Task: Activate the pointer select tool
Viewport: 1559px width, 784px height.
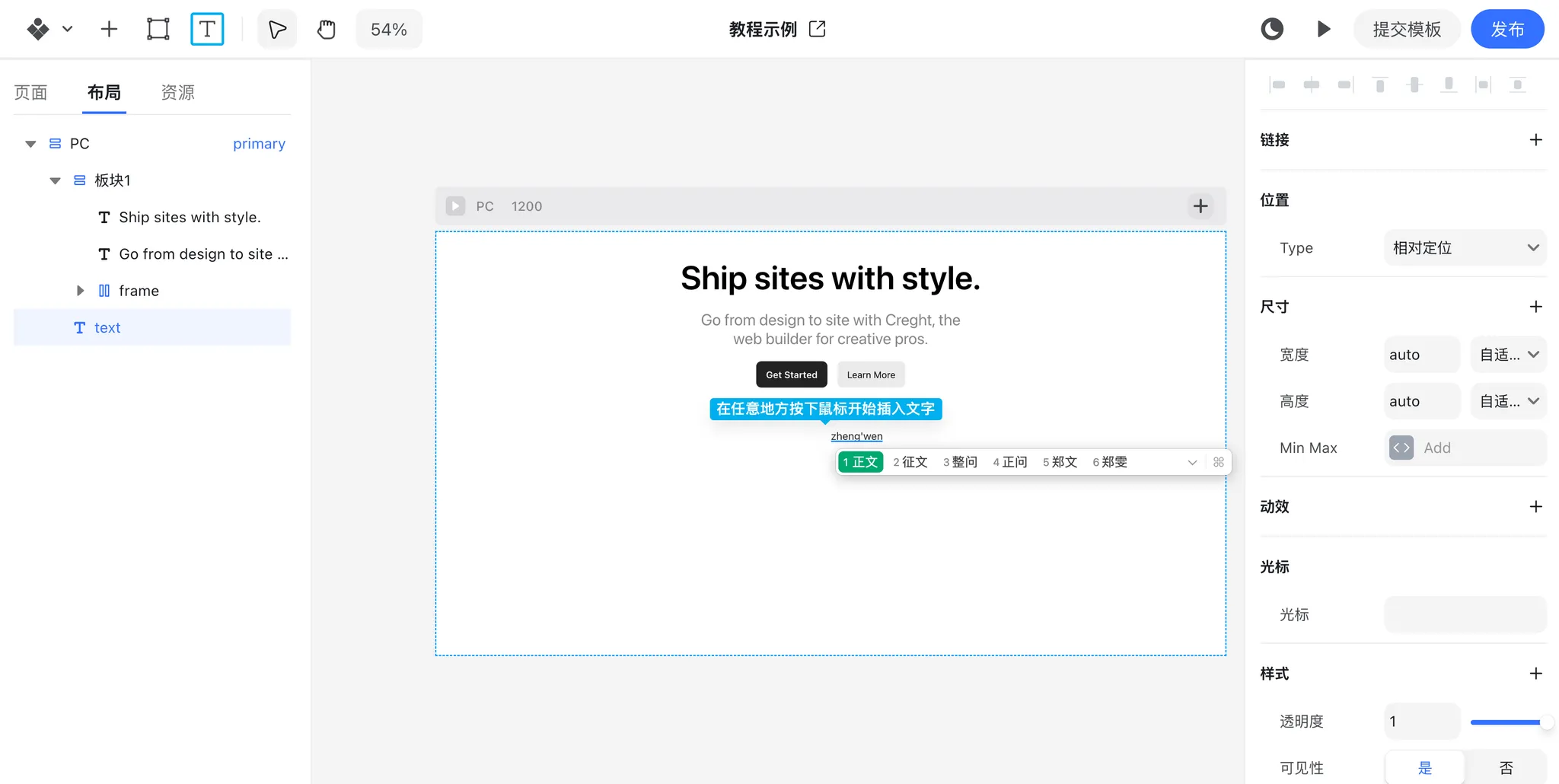Action: pos(277,30)
